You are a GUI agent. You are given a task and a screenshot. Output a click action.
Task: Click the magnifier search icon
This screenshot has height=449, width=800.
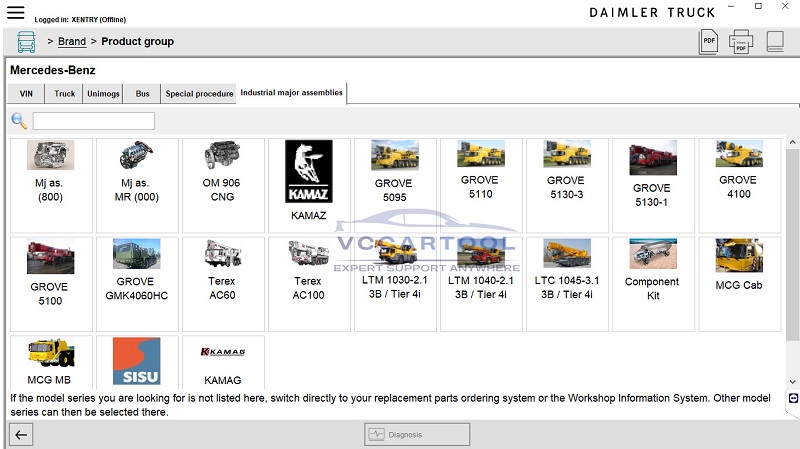(19, 121)
